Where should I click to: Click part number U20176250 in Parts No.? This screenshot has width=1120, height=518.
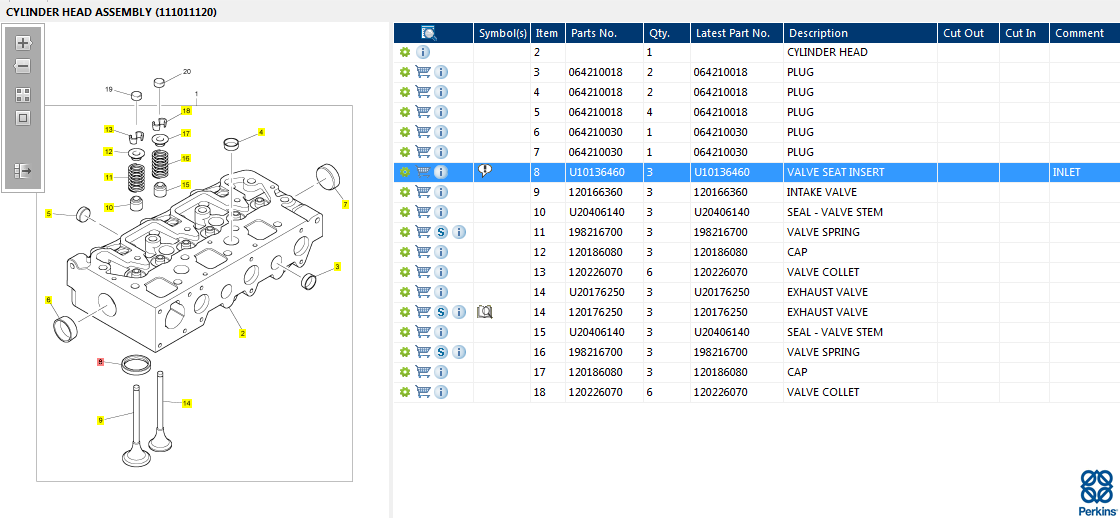[x=596, y=292]
